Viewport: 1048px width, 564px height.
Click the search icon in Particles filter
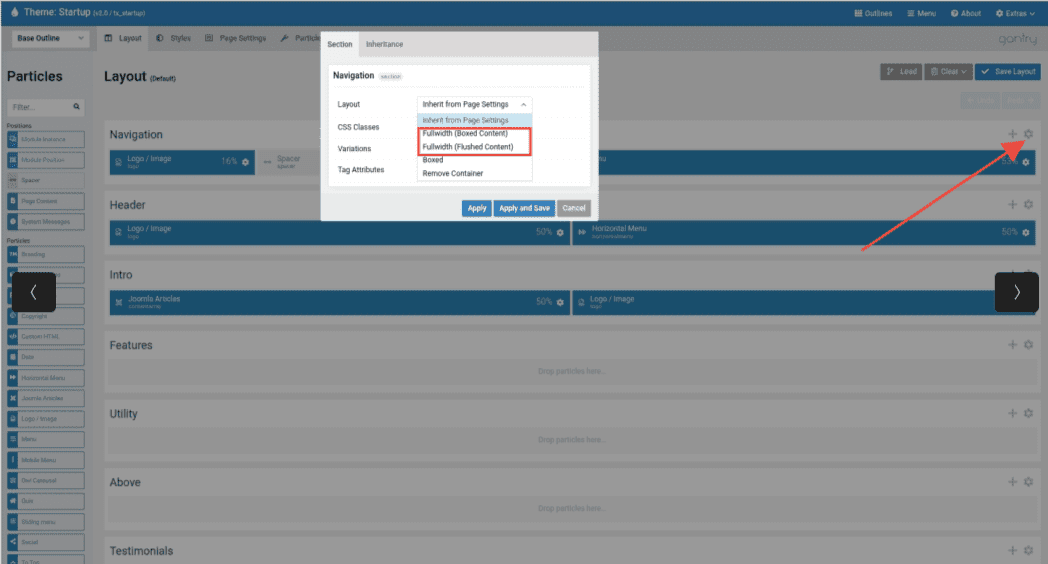(x=76, y=106)
